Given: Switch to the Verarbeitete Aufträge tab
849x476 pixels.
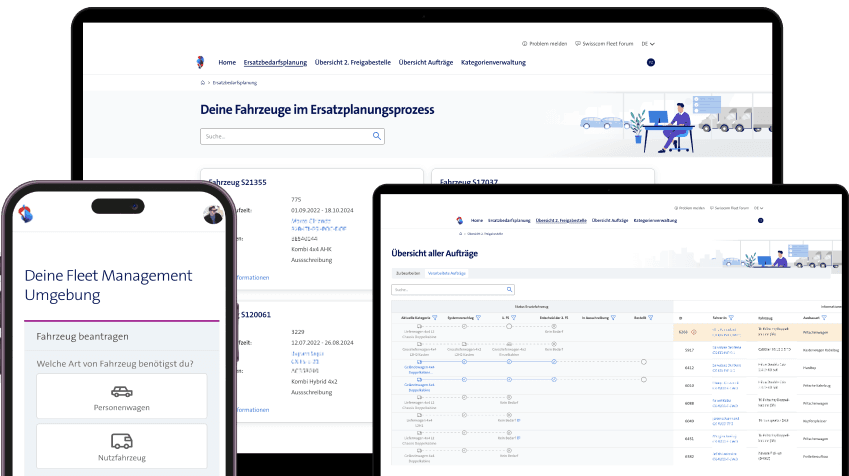Looking at the screenshot, I should pyautogui.click(x=447, y=273).
